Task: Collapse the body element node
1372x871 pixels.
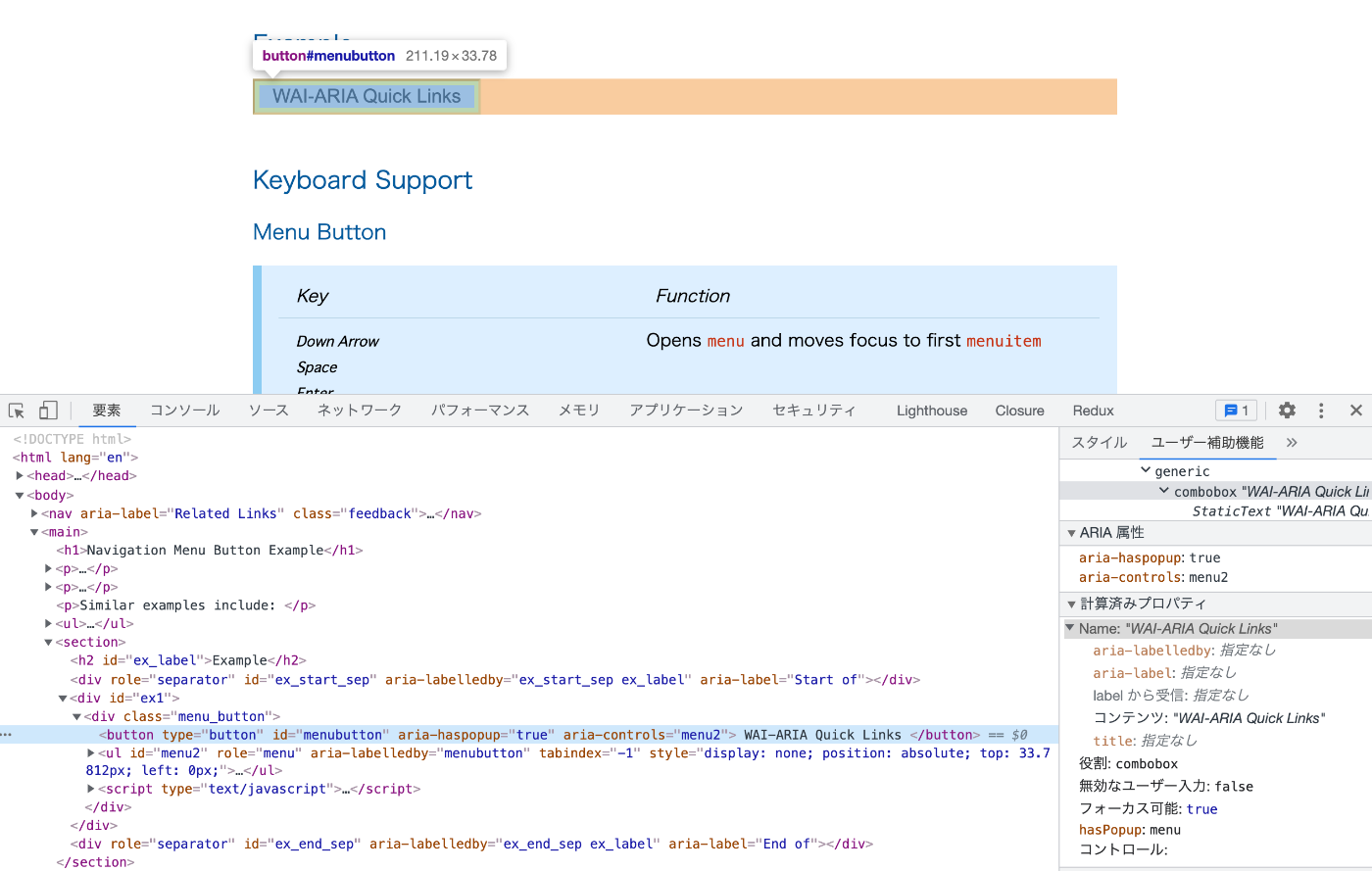Action: [x=20, y=495]
